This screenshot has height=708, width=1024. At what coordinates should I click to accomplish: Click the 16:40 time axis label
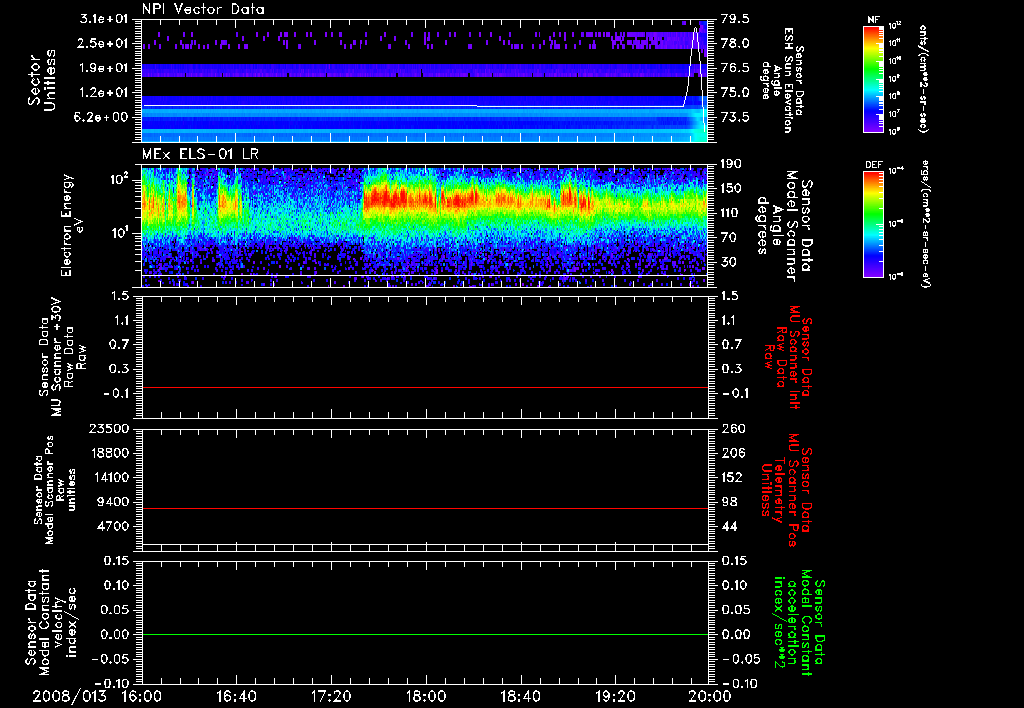[237, 695]
